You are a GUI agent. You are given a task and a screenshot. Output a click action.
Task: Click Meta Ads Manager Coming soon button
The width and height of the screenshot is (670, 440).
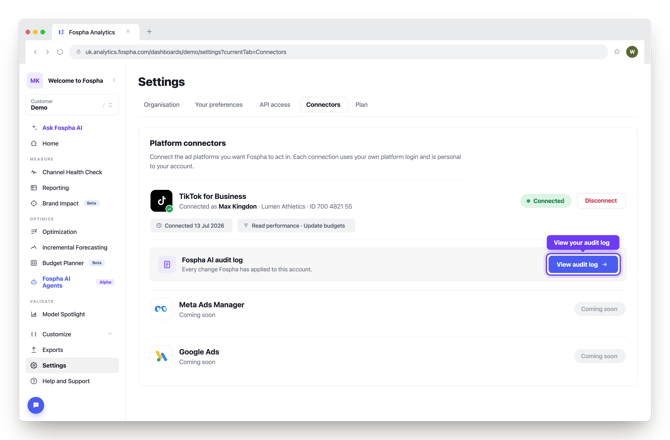599,309
